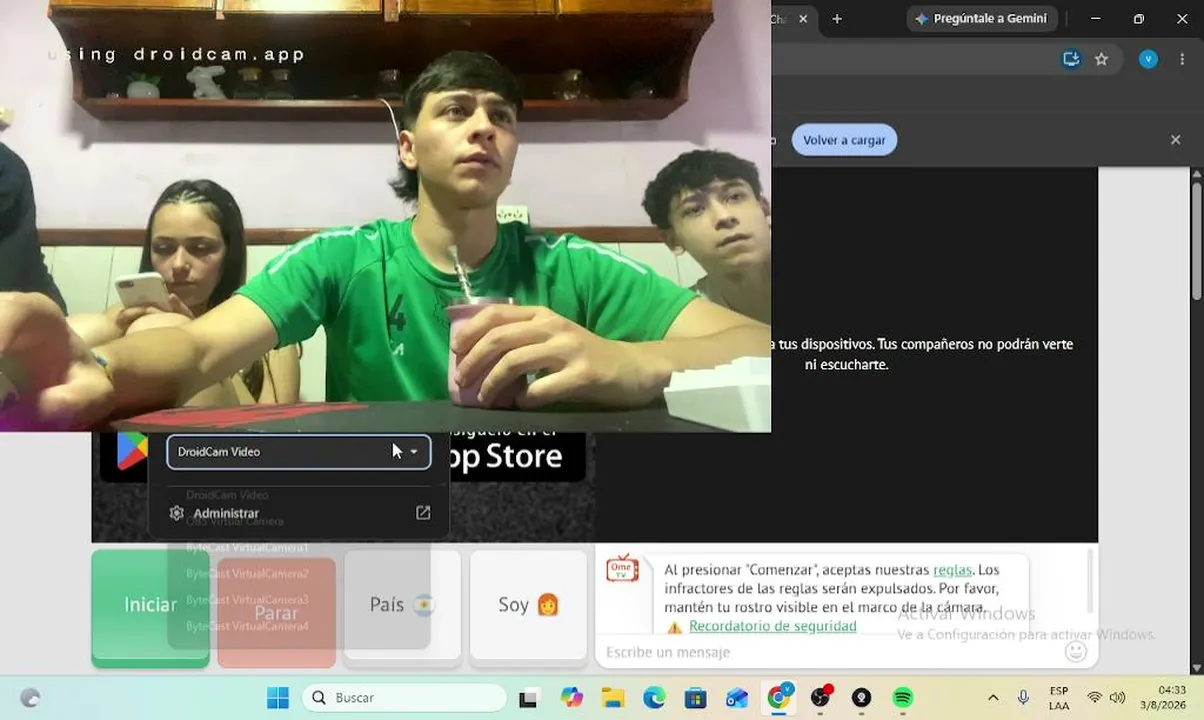Open the Soy gender selector
Screen dimensions: 1204x720
pyautogui.click(x=528, y=606)
